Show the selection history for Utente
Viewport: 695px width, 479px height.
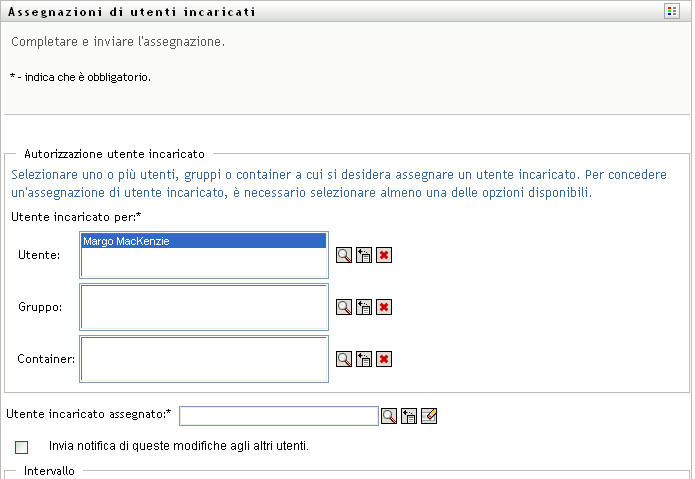[364, 255]
